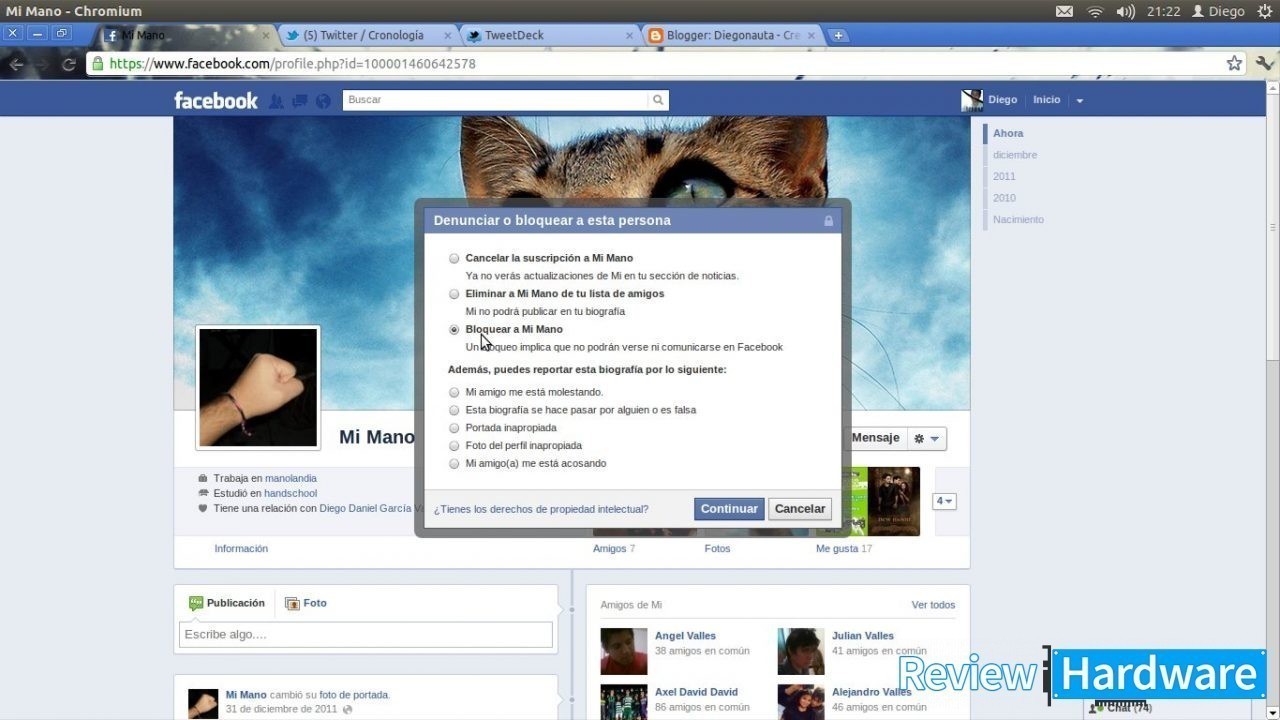
Task: Select Foto del perfil inapropiada option
Action: tap(455, 446)
